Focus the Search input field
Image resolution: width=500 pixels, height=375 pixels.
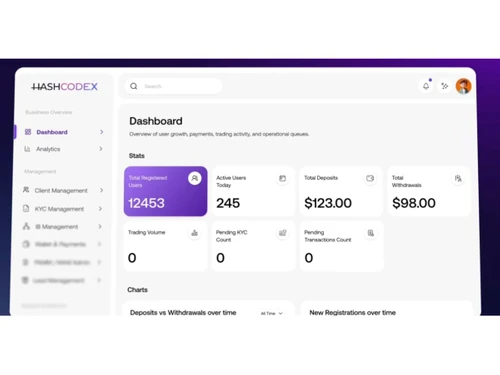pyautogui.click(x=174, y=86)
